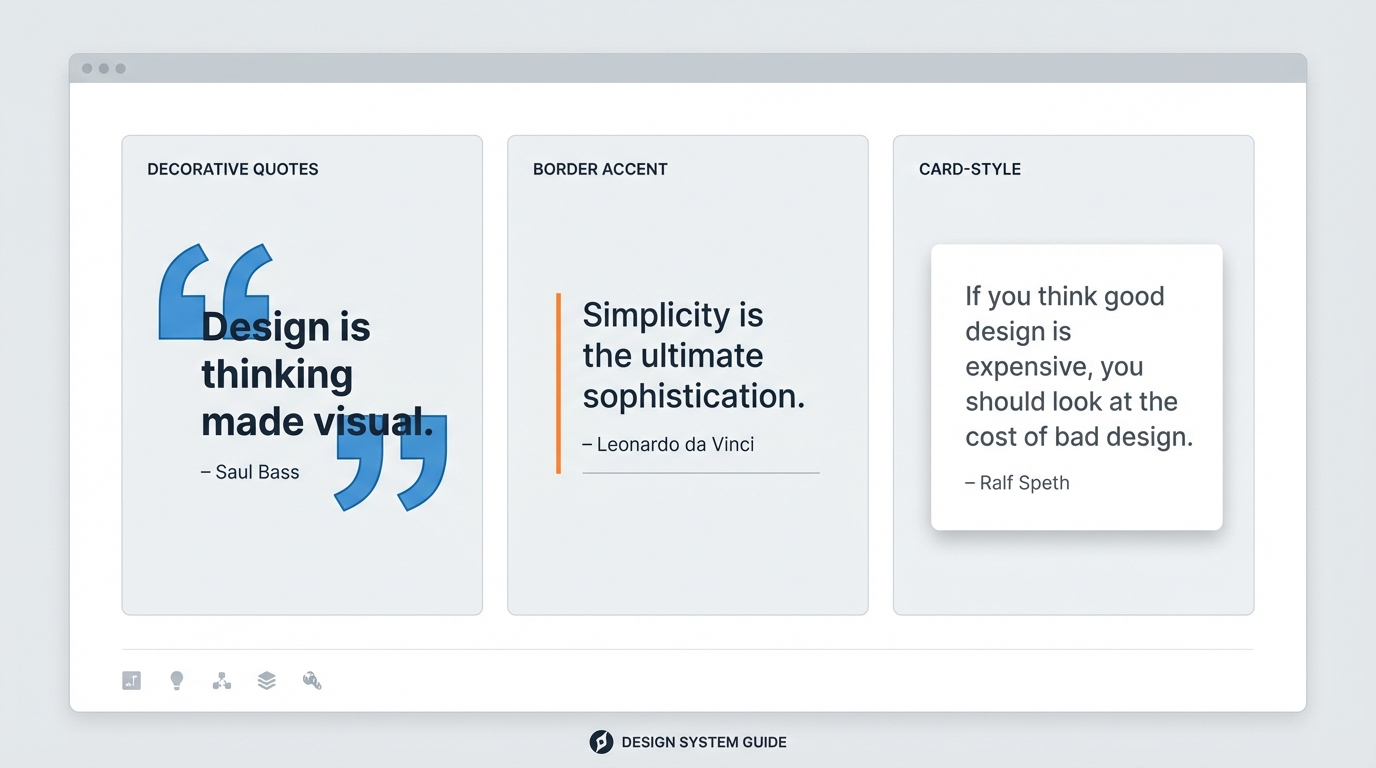Click the traffic-light dots in the window bar
This screenshot has width=1376, height=768.
tap(104, 68)
